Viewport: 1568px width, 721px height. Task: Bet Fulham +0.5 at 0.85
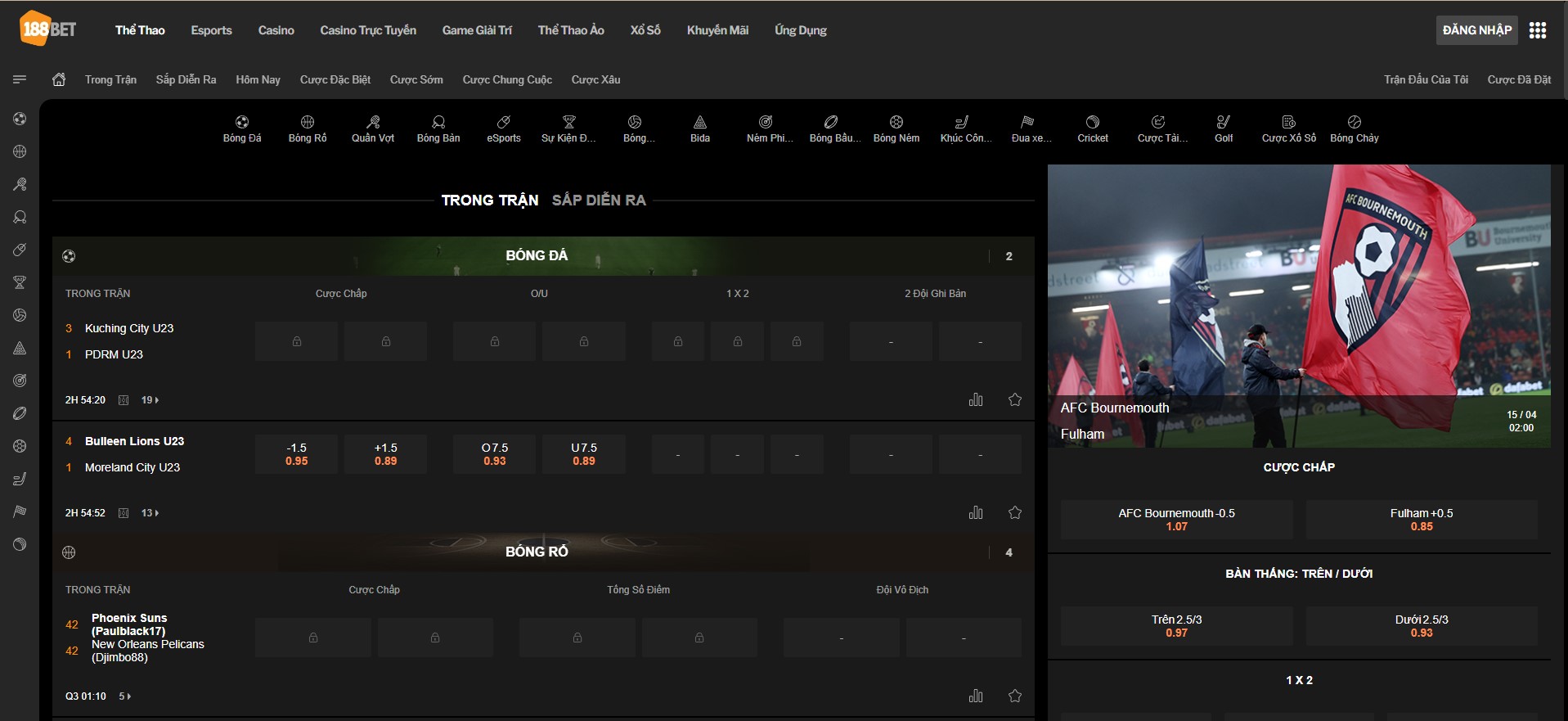pyautogui.click(x=1422, y=520)
